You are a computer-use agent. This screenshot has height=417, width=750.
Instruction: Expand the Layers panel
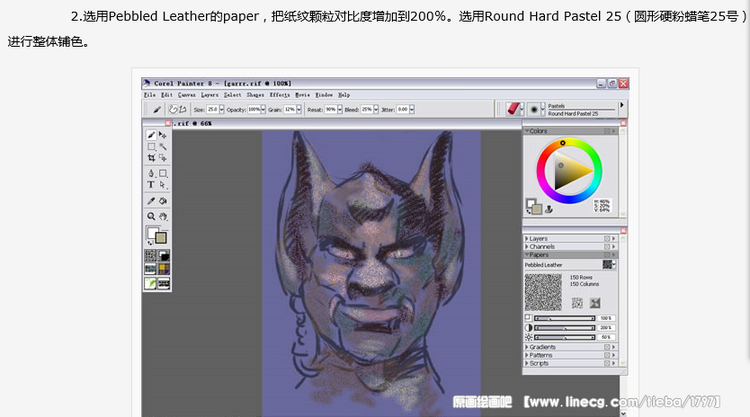click(x=527, y=239)
